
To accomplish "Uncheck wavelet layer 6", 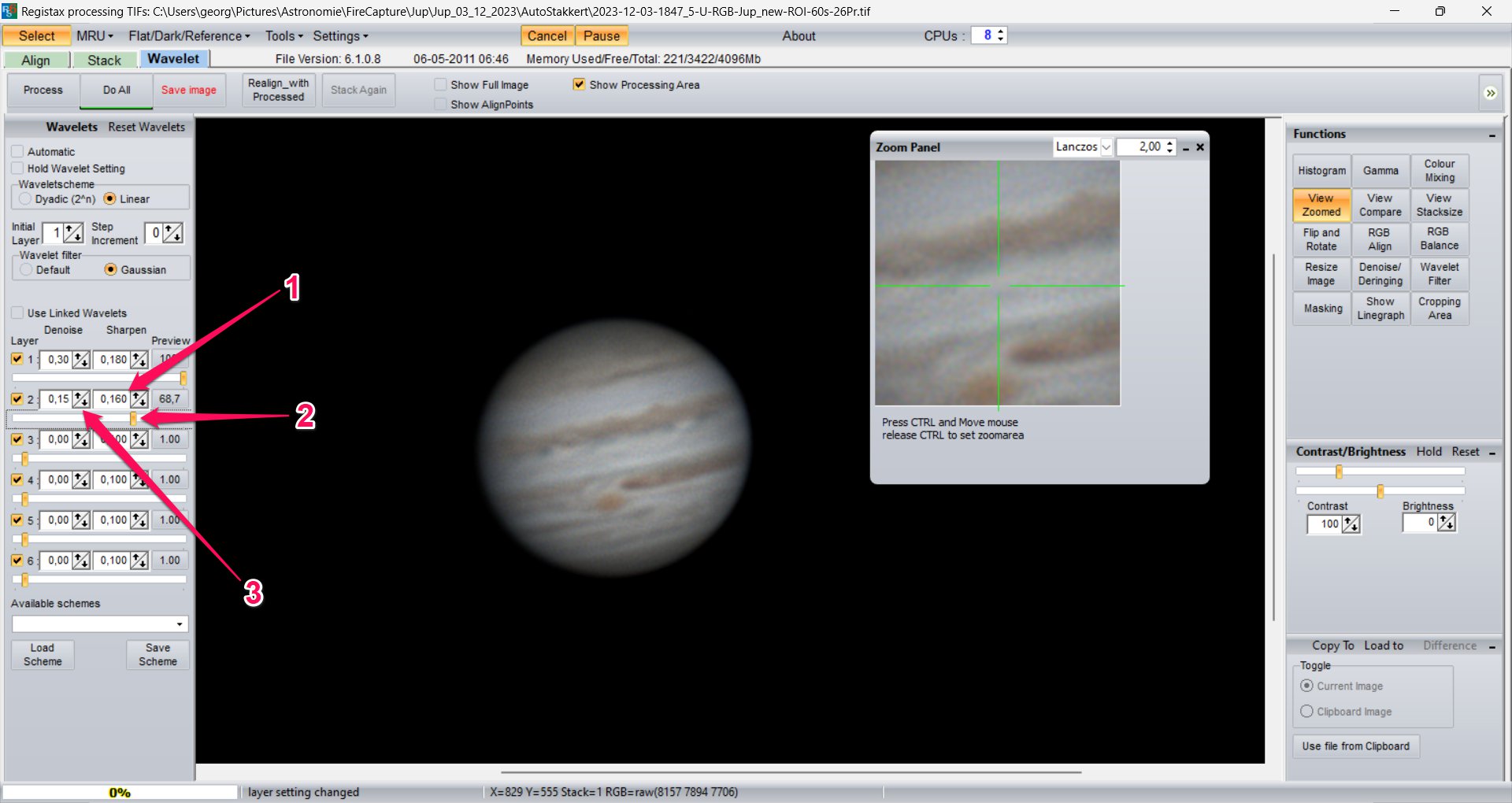I will point(17,561).
